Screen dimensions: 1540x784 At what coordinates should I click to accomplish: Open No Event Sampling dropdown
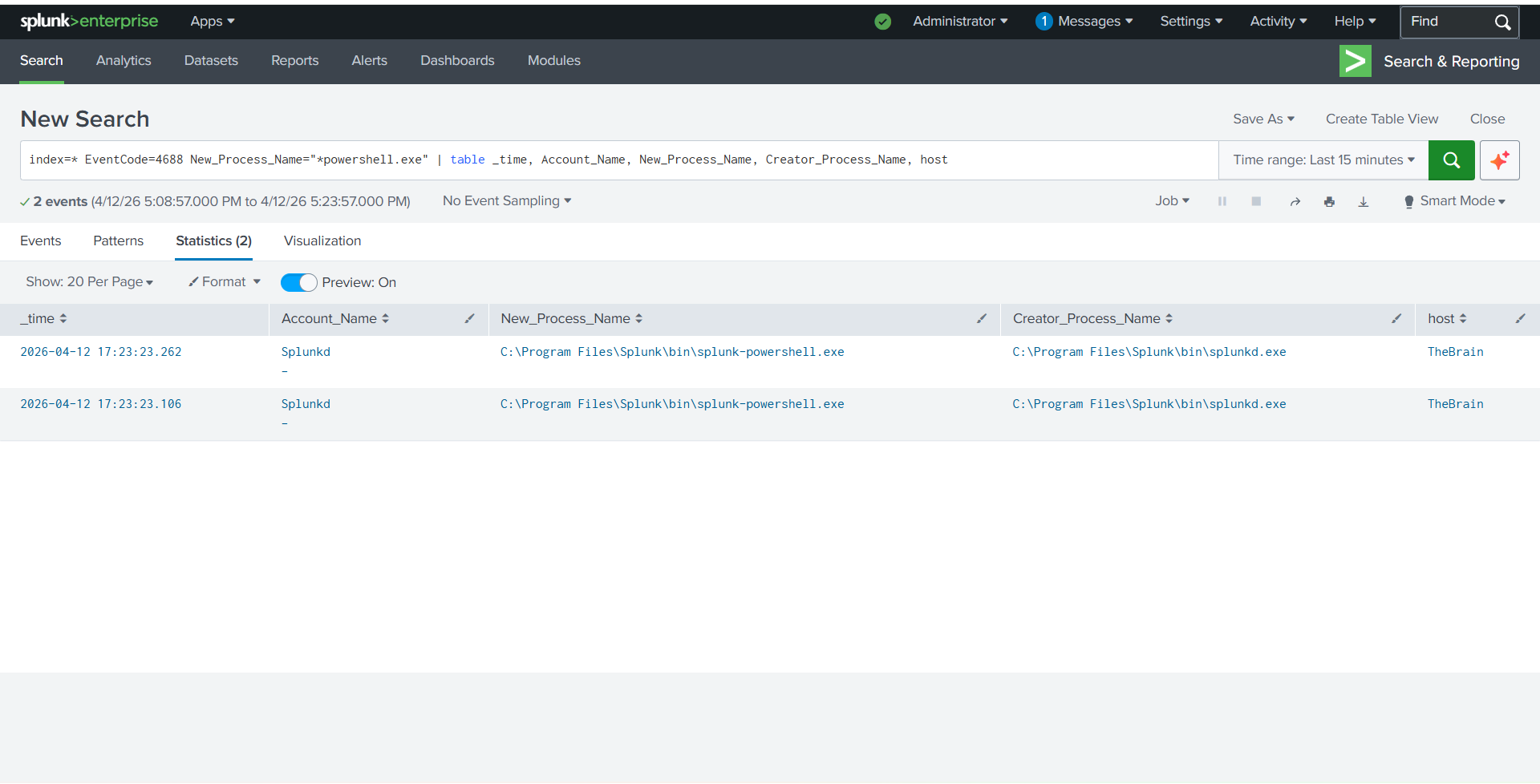(507, 201)
